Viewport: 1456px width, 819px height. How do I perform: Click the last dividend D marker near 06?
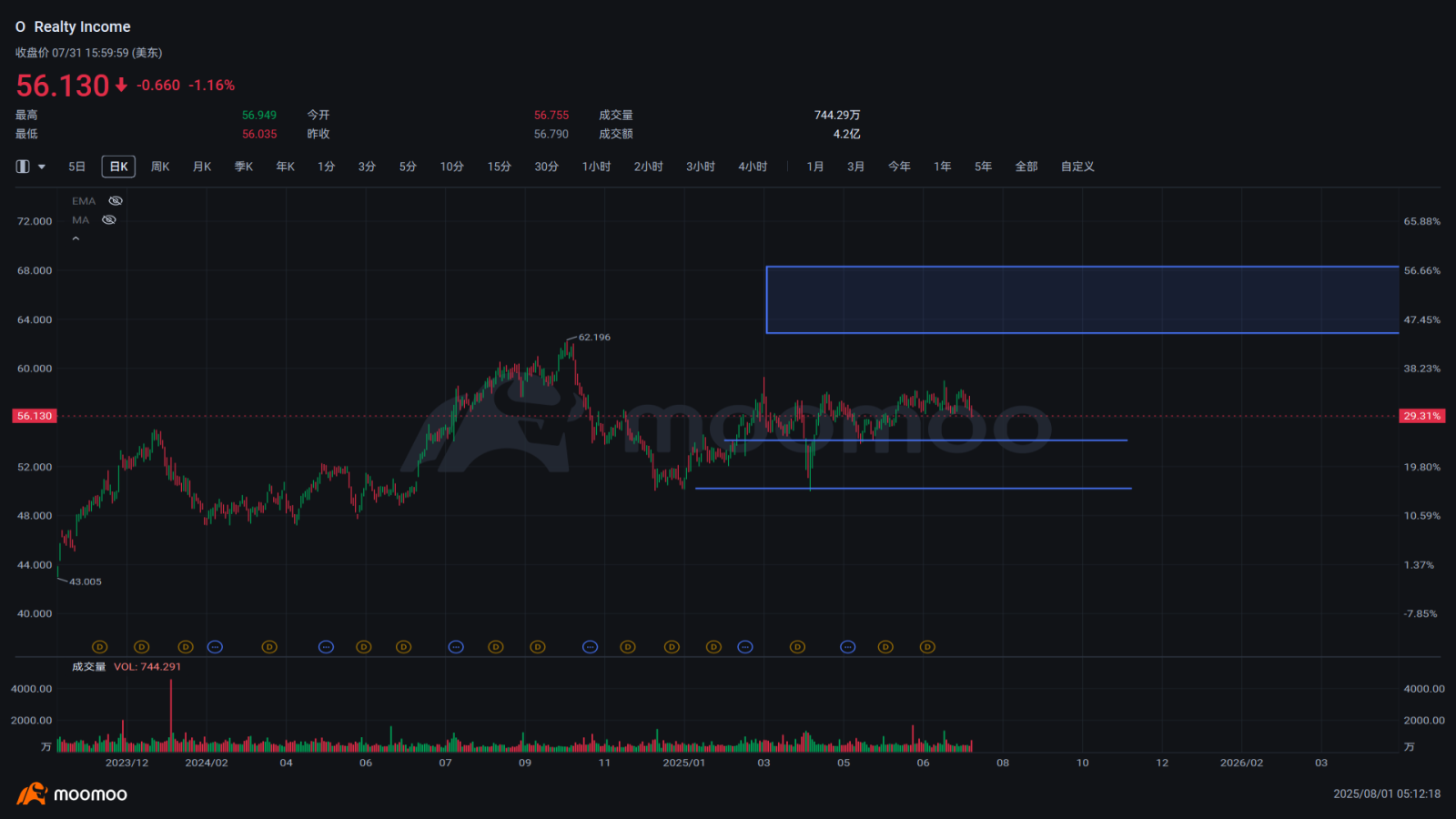927,647
